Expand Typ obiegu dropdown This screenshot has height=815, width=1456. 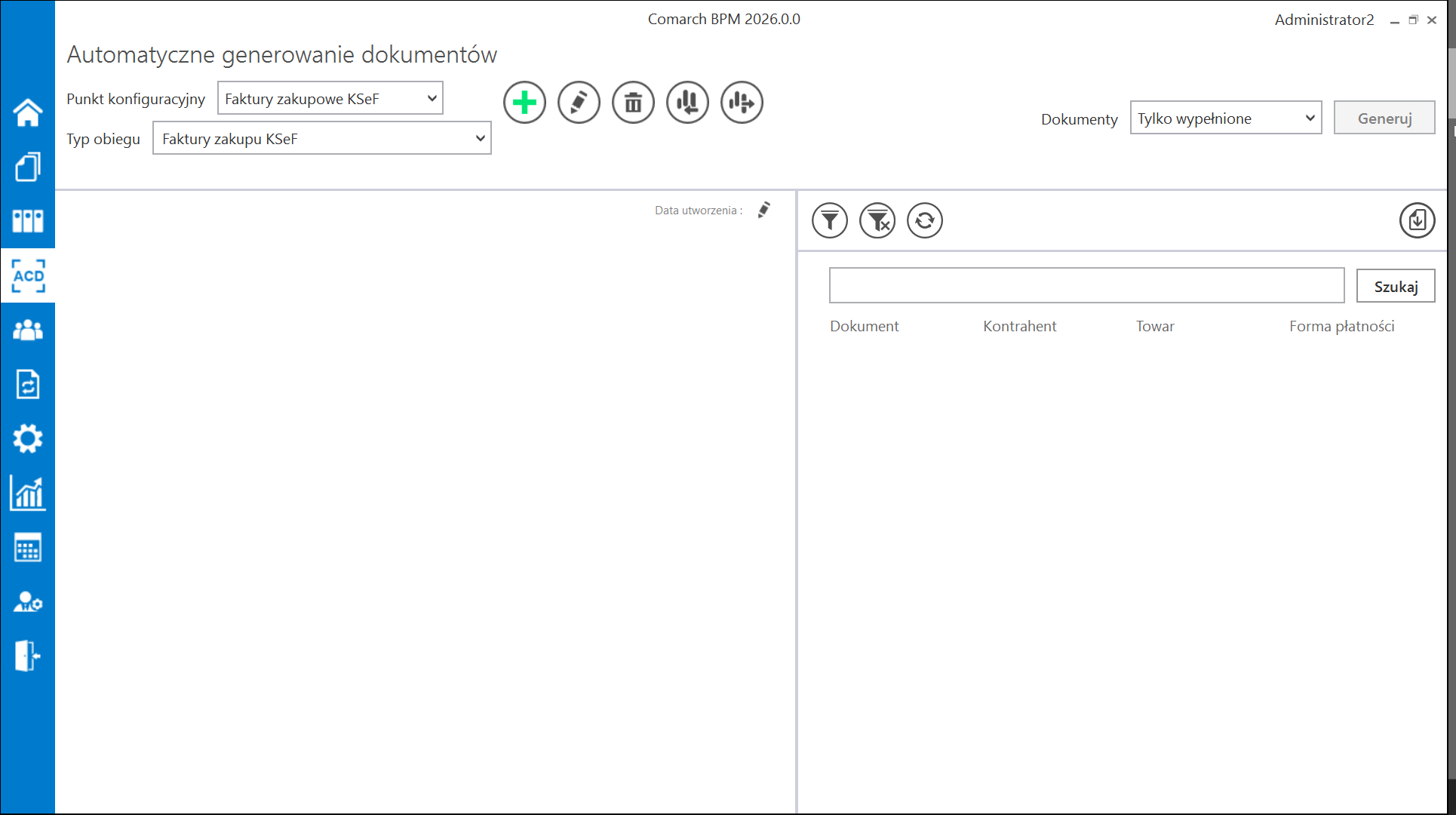321,139
